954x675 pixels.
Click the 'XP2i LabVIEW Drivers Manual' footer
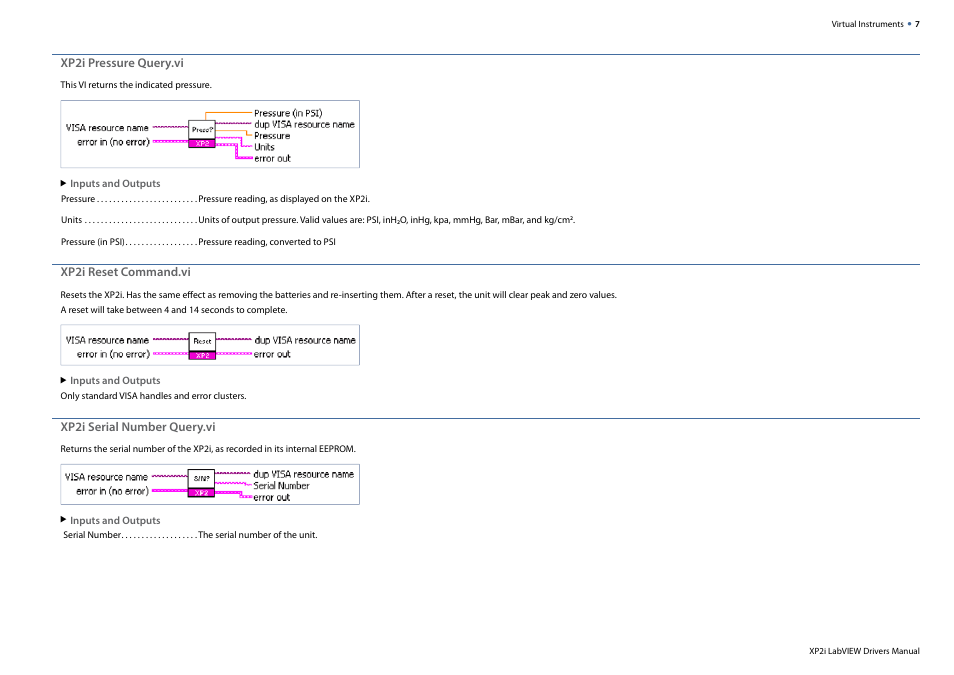click(864, 651)
